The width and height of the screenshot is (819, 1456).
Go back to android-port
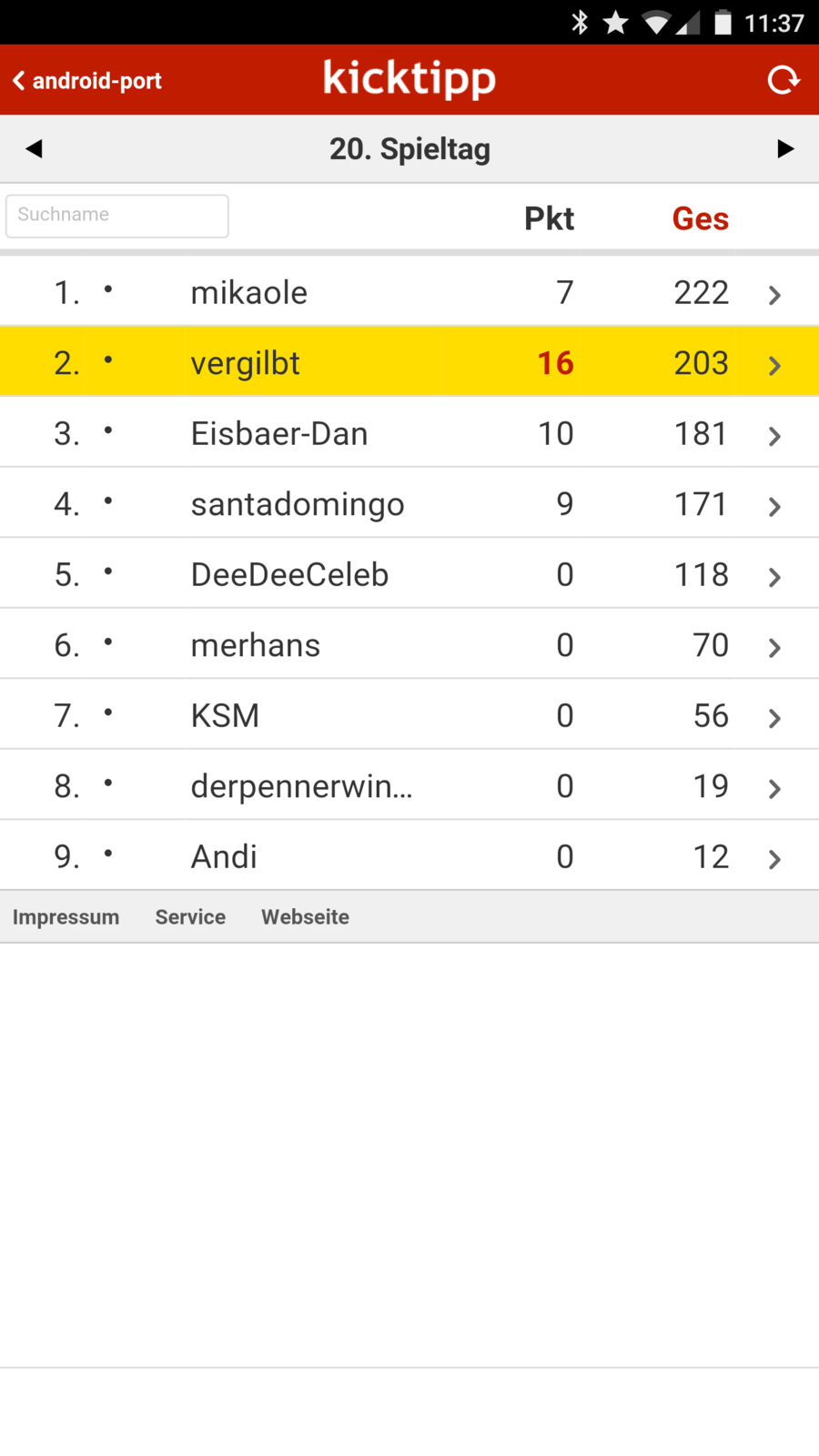87,81
